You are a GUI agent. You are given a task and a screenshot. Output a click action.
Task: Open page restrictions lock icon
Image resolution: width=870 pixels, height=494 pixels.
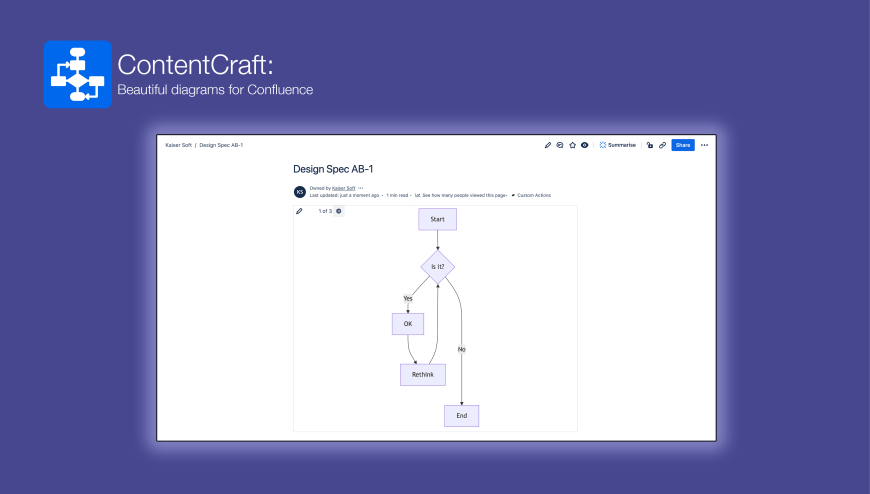[650, 145]
